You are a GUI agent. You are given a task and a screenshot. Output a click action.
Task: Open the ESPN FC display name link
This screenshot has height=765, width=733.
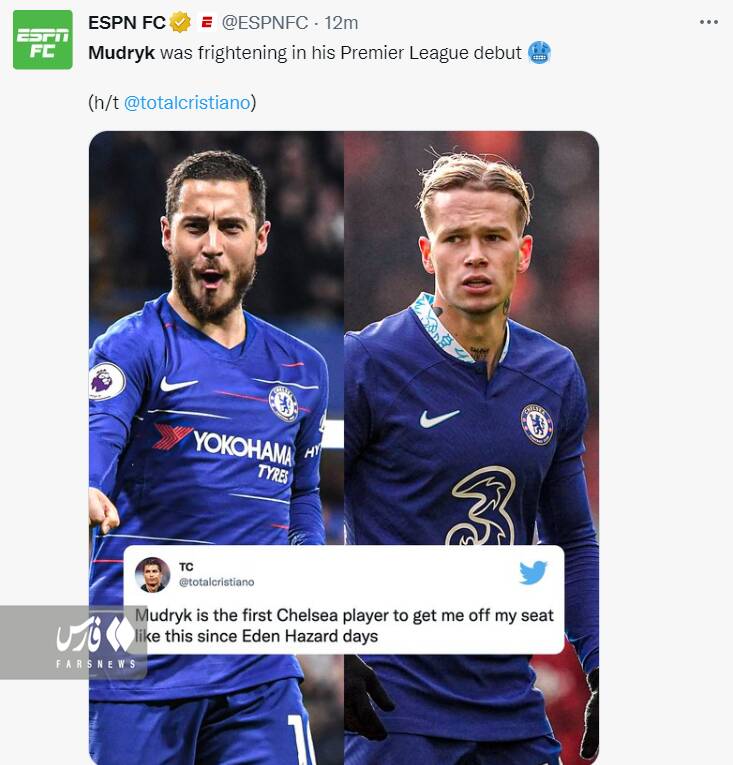pyautogui.click(x=126, y=22)
